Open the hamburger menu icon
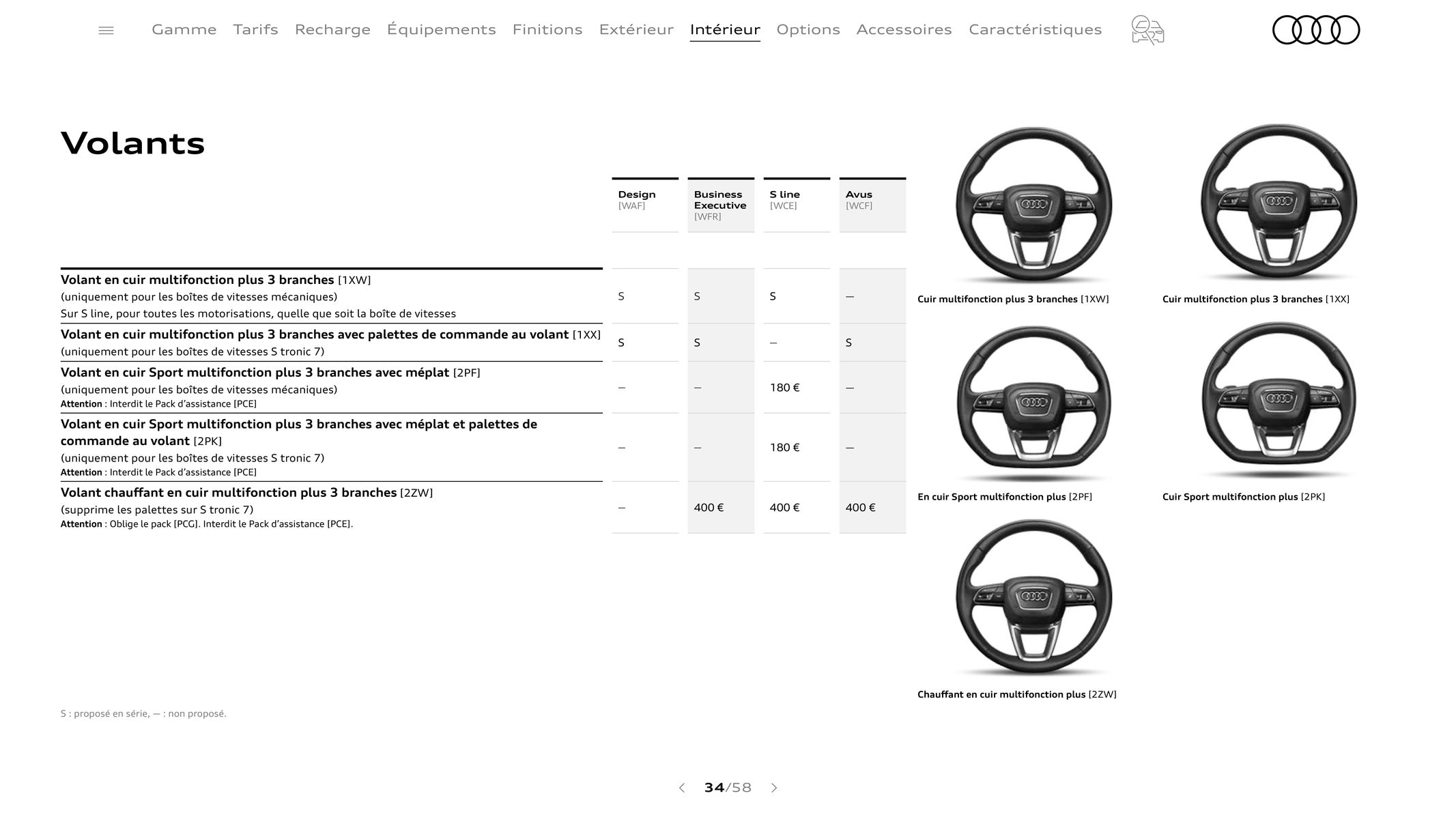Screen dimensions: 1456x819 (x=106, y=30)
